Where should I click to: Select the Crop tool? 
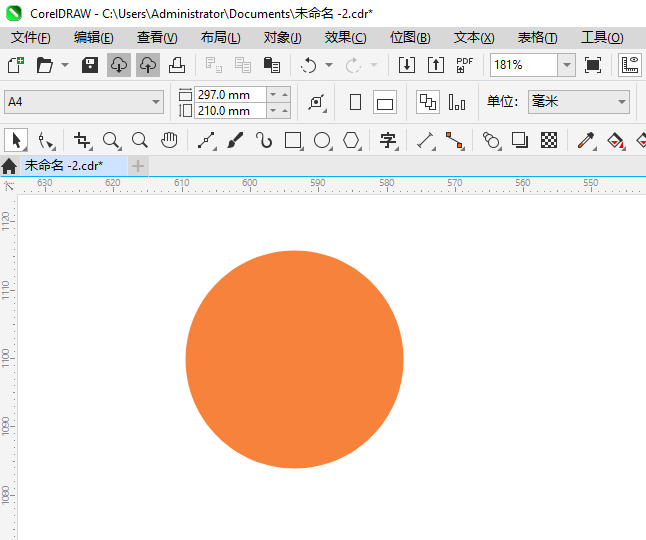(82, 140)
